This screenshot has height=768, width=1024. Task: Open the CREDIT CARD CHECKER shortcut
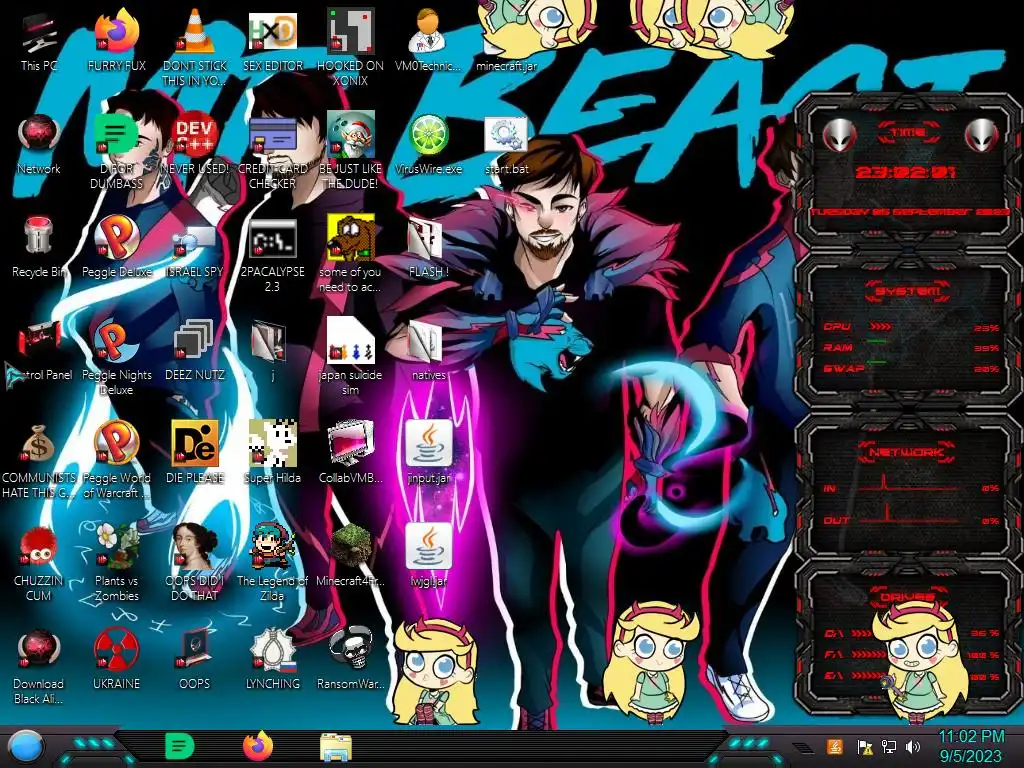[273, 135]
